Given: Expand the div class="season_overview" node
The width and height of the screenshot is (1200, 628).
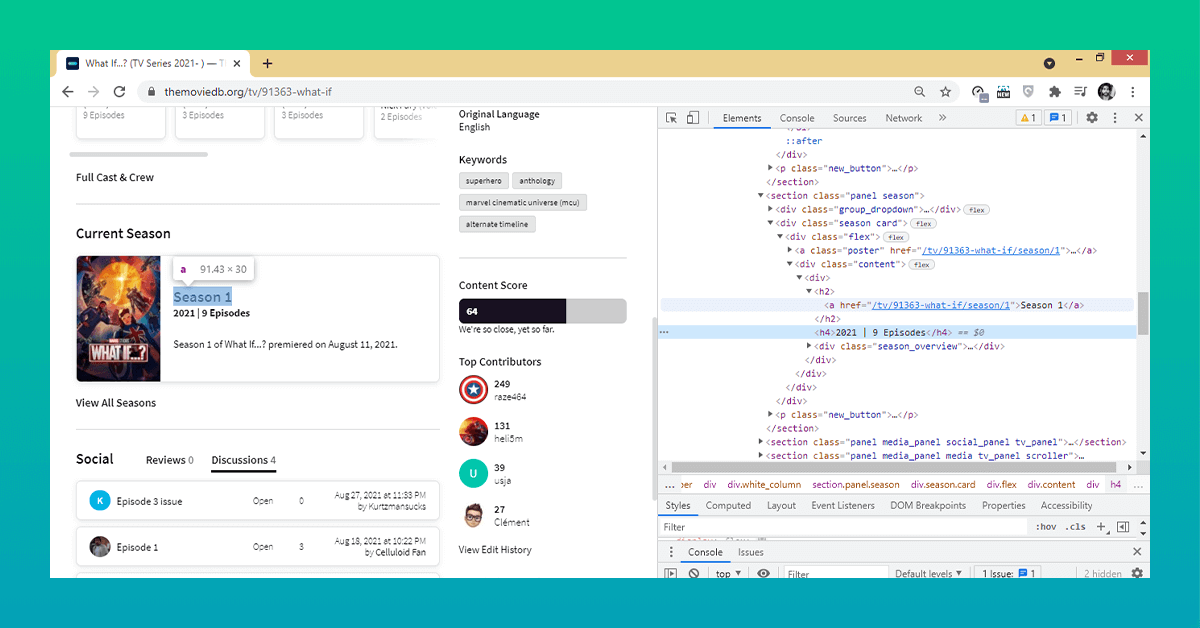Looking at the screenshot, I should pos(809,346).
